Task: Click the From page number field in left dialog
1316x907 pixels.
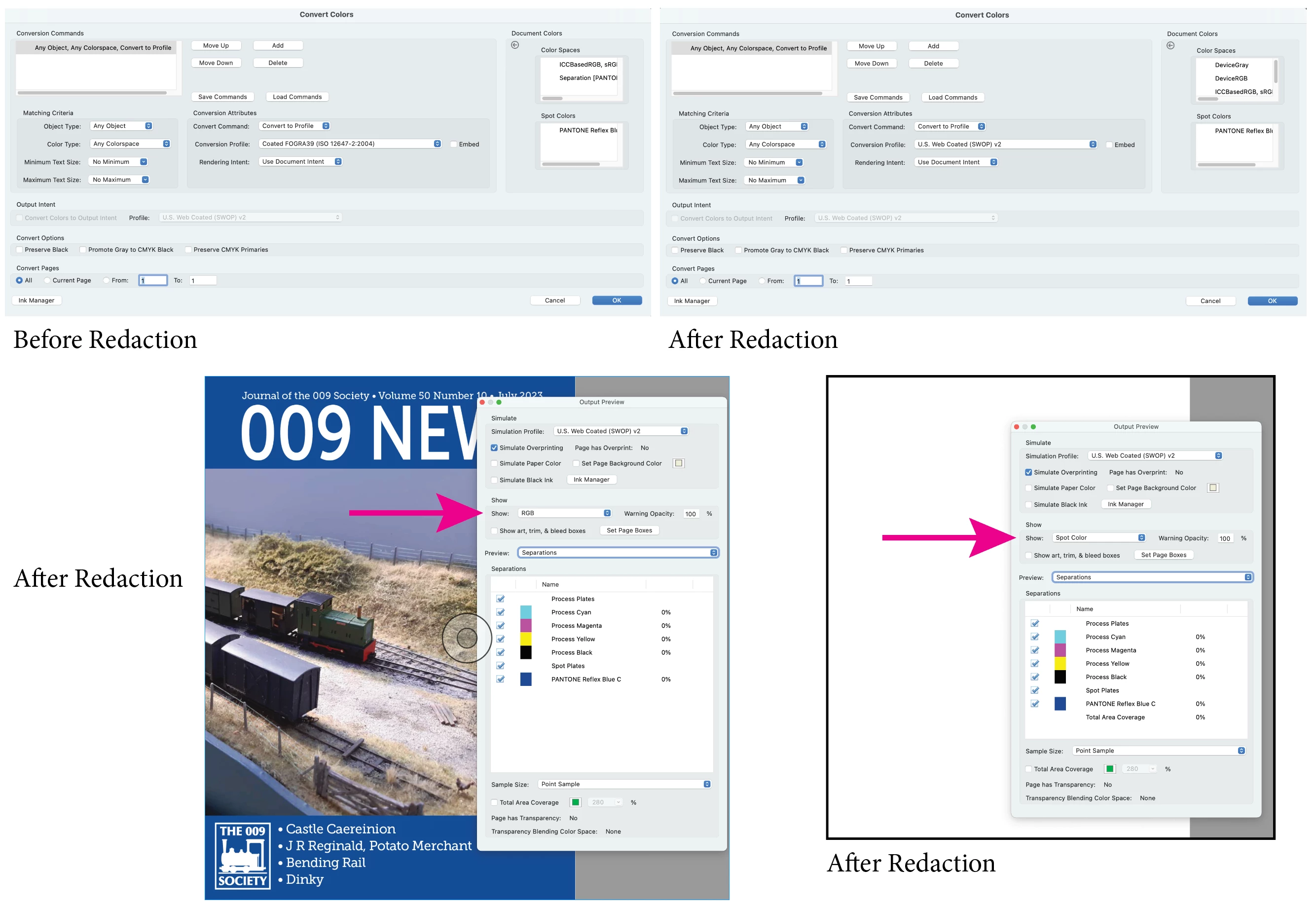Action: (153, 281)
